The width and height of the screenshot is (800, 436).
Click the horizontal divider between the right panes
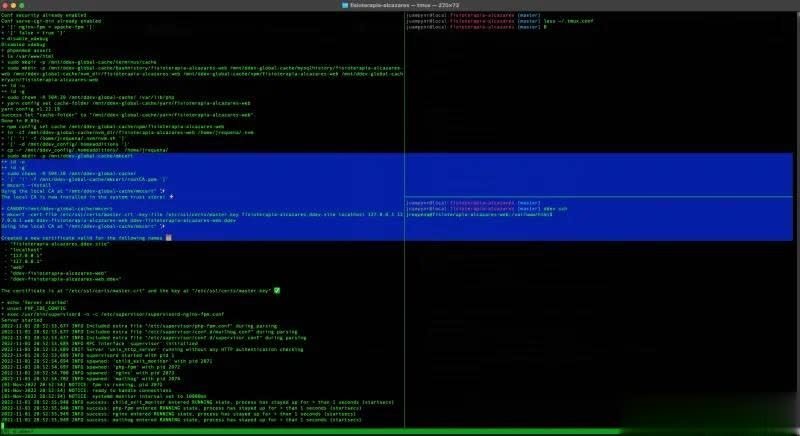pos(600,196)
